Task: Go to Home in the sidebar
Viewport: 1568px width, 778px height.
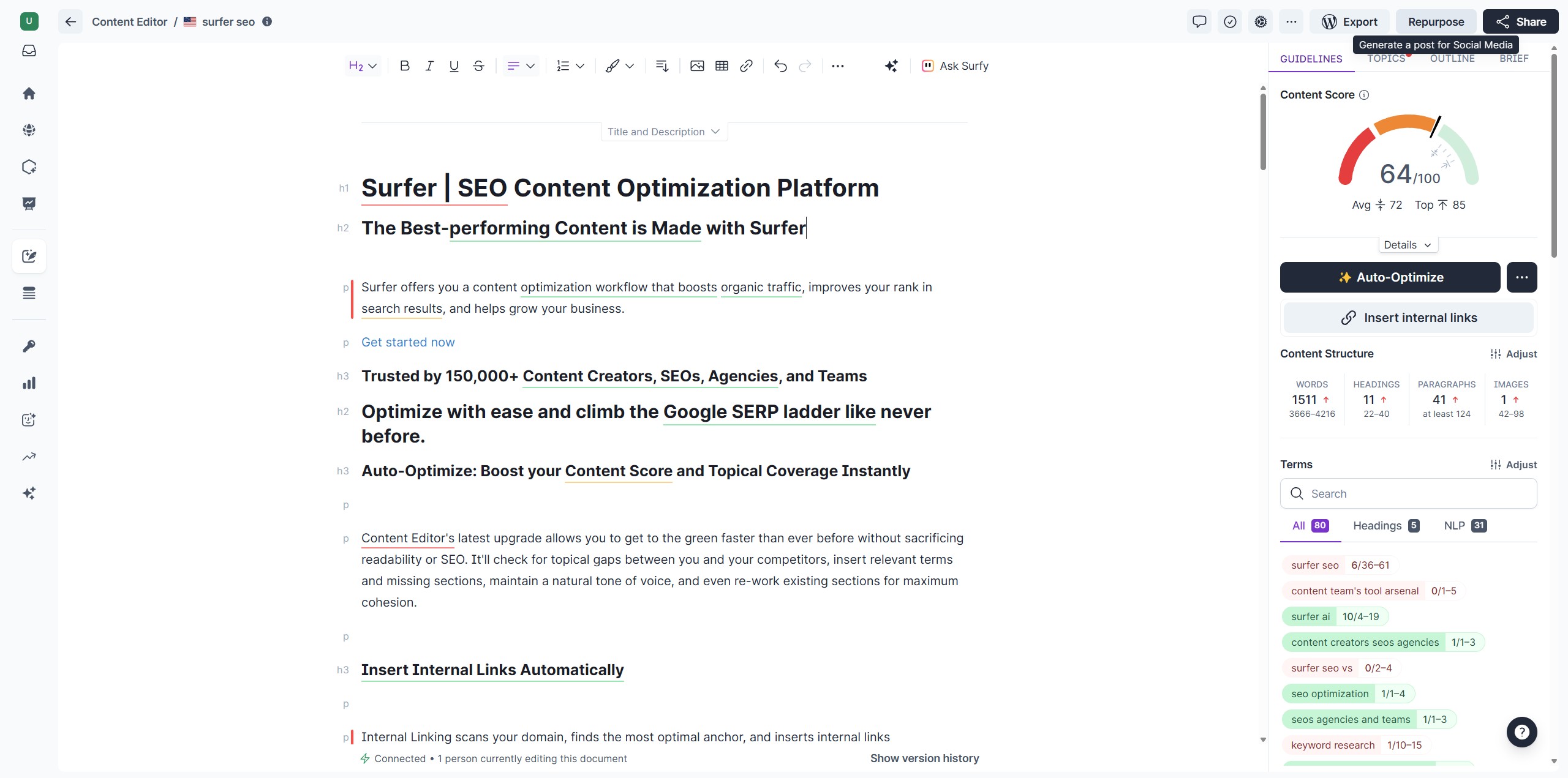Action: pos(29,93)
